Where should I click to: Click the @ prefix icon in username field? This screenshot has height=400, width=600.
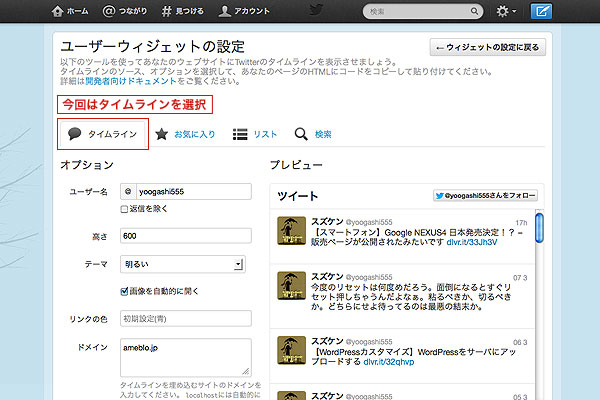[x=128, y=191]
